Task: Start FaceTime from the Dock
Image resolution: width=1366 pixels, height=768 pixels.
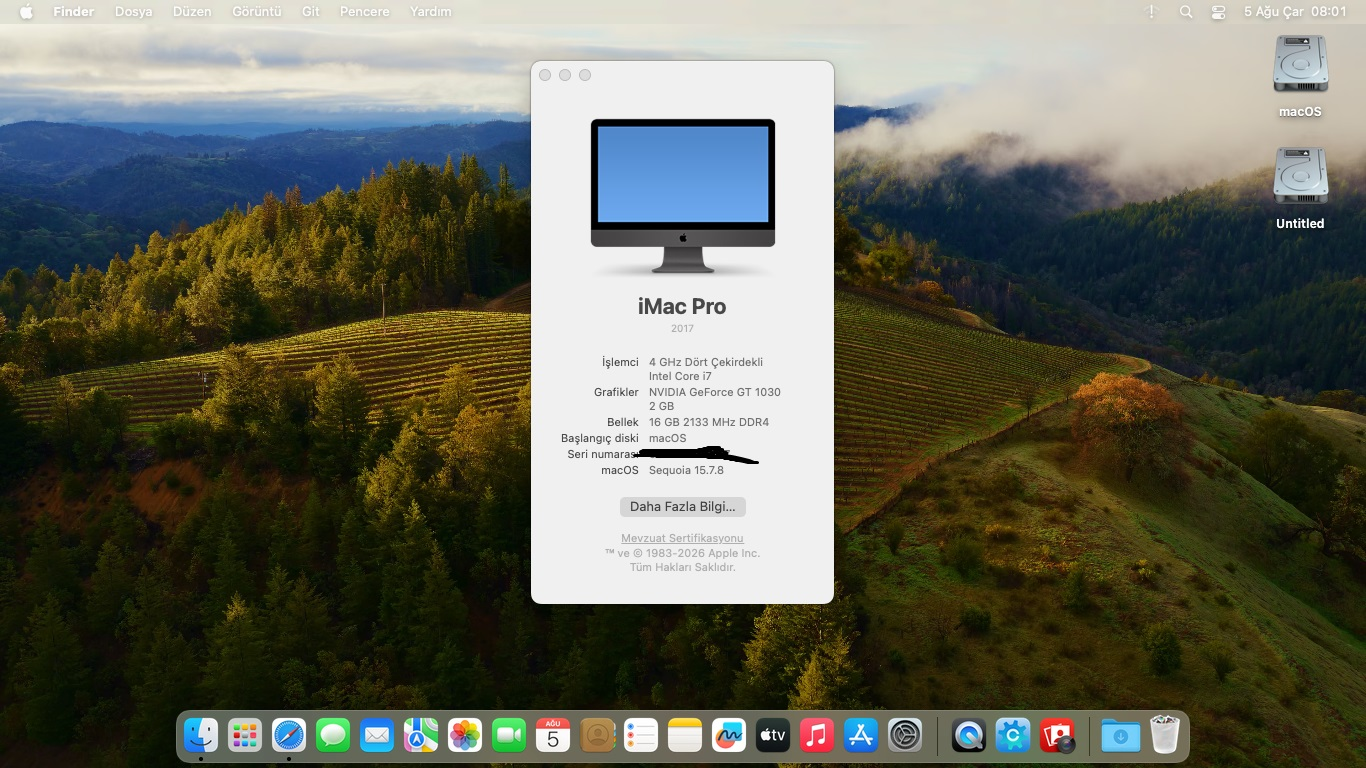Action: [x=509, y=736]
